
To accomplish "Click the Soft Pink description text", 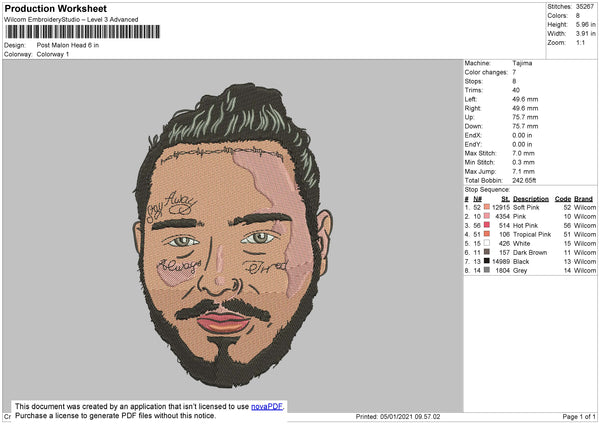I will click(526, 207).
